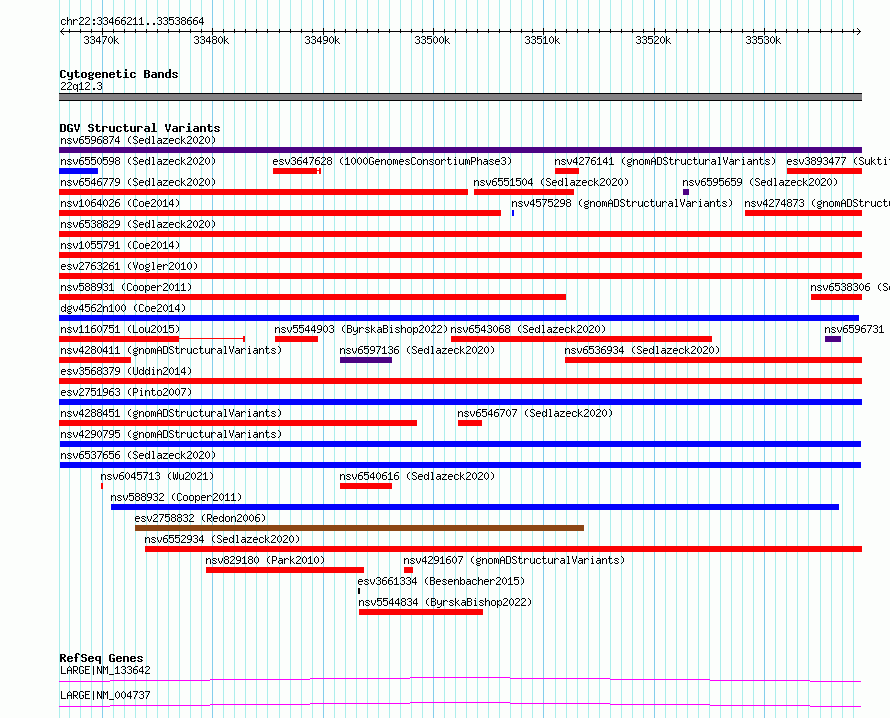Open nsv1160751 (Lou2015) label
Screen dimensions: 890x718
tap(120, 329)
